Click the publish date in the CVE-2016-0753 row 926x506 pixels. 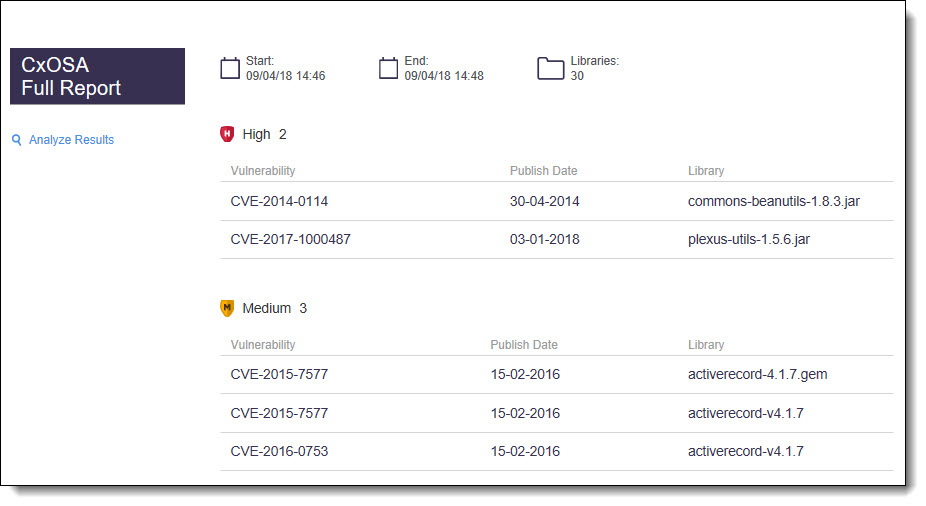pos(525,451)
